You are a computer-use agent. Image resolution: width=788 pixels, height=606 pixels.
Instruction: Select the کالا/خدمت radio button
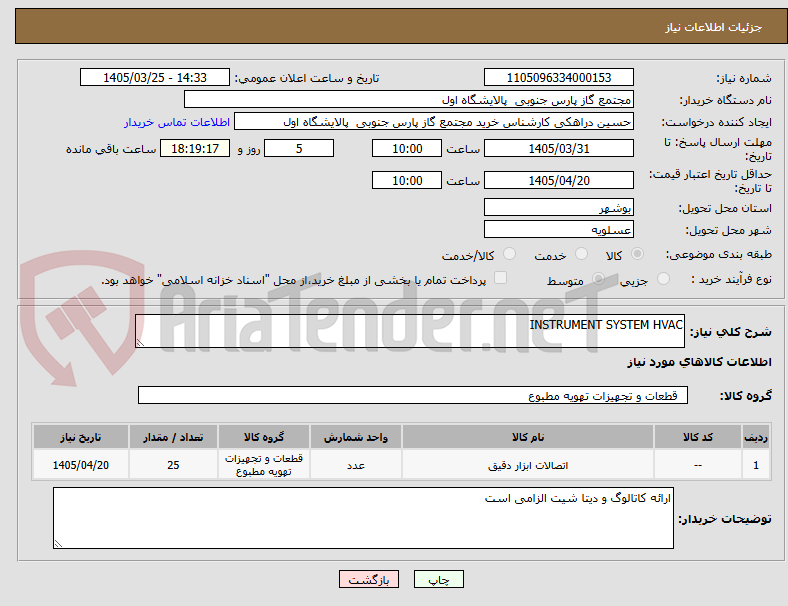coord(509,254)
